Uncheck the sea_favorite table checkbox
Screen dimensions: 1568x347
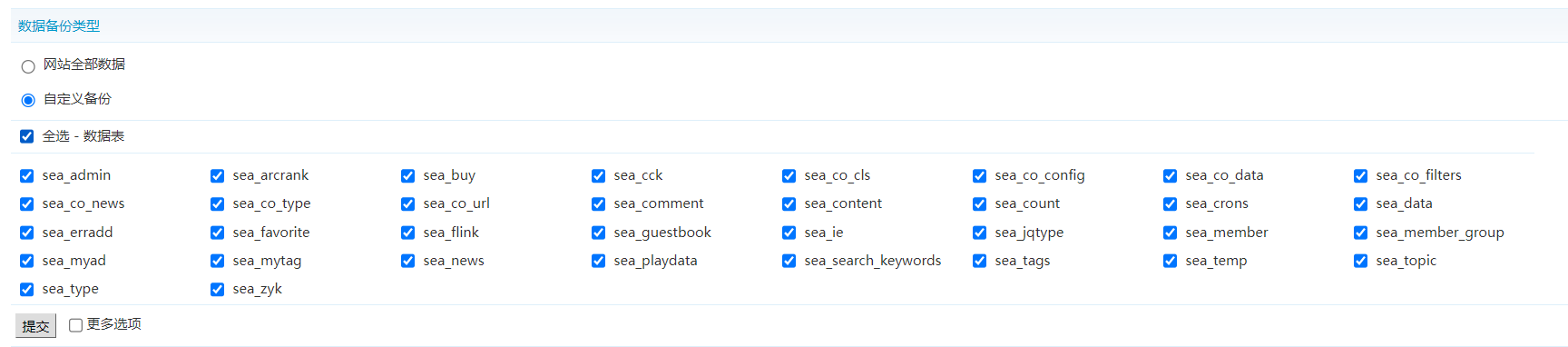[218, 233]
